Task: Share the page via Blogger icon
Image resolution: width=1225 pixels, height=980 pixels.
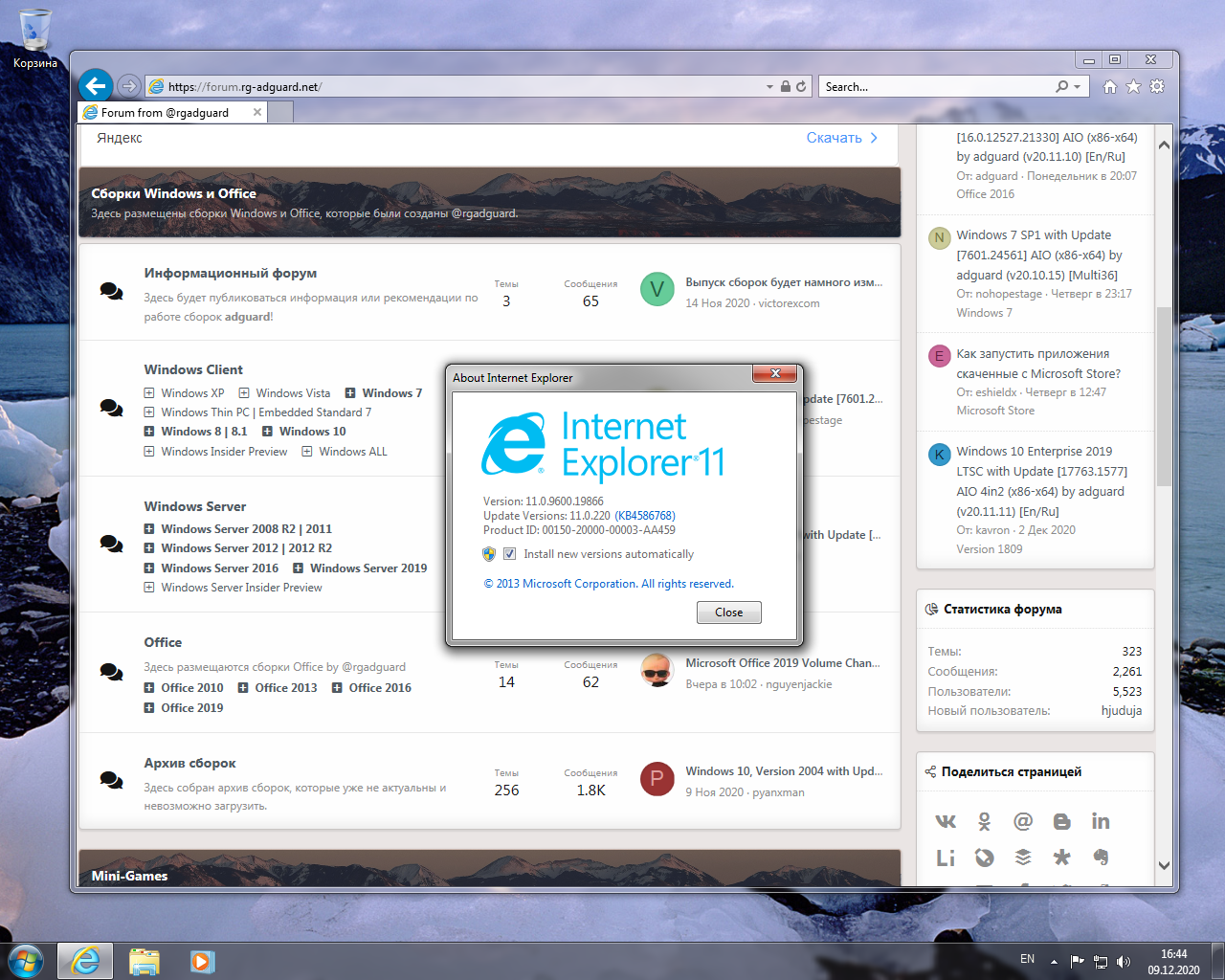Action: click(1061, 821)
